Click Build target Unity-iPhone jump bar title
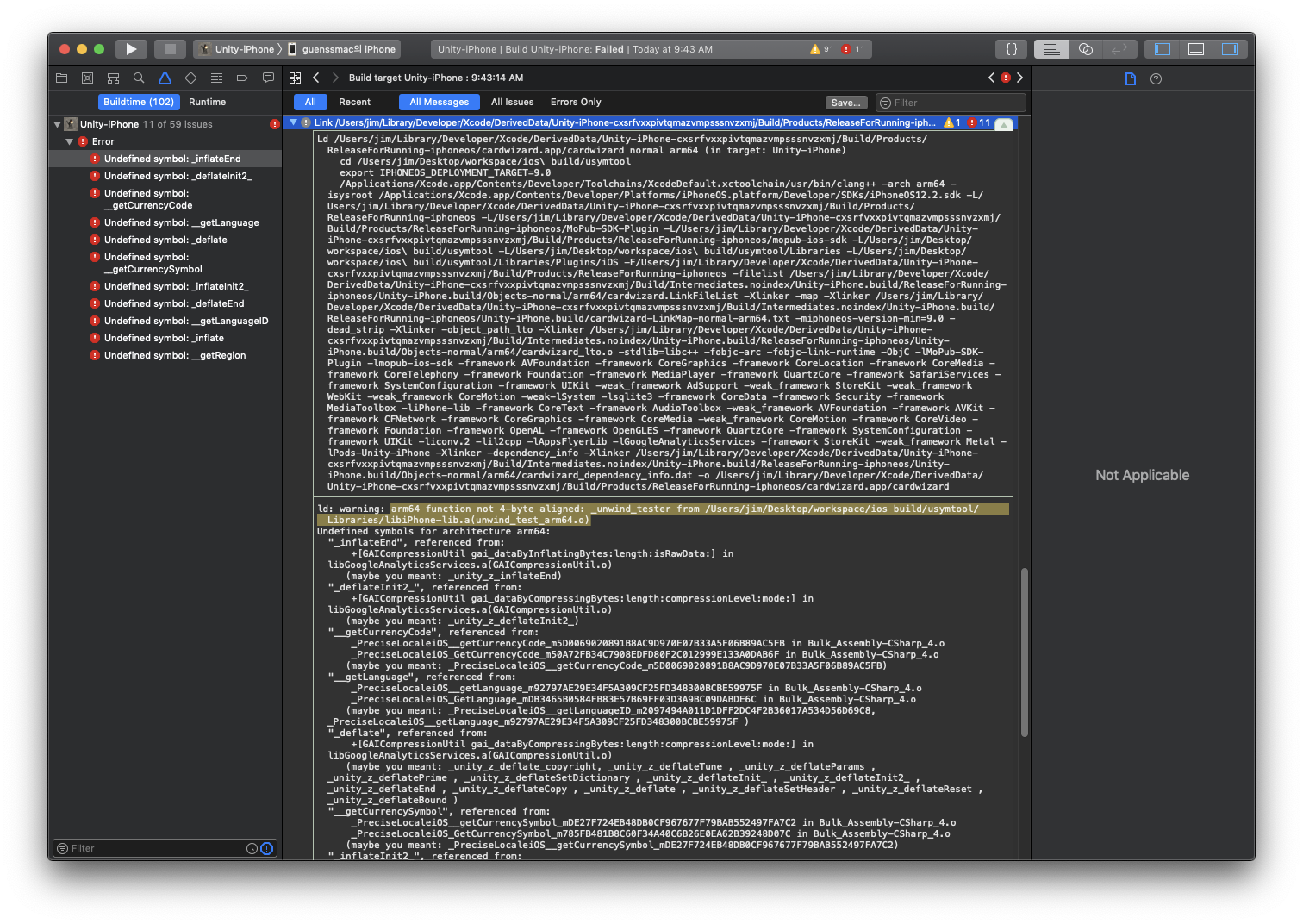The image size is (1303, 924). (436, 78)
